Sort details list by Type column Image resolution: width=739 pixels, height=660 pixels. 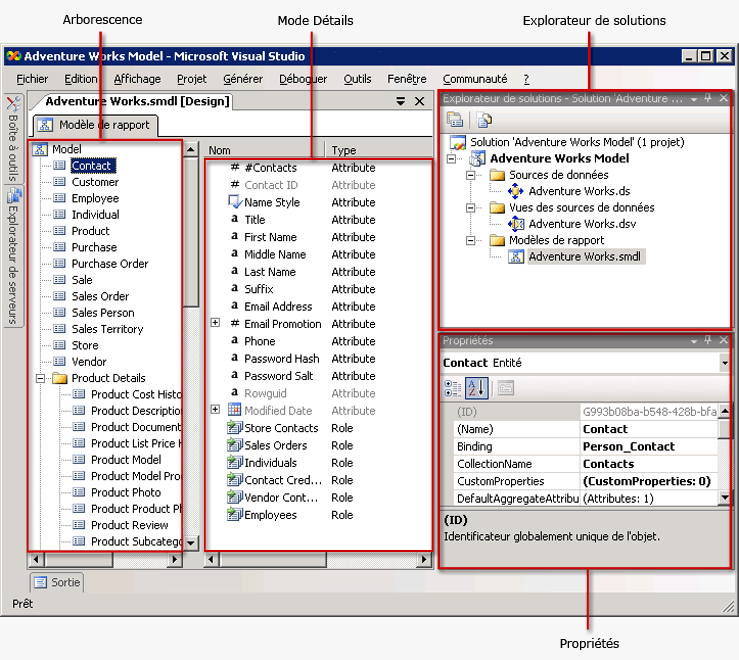[379, 150]
